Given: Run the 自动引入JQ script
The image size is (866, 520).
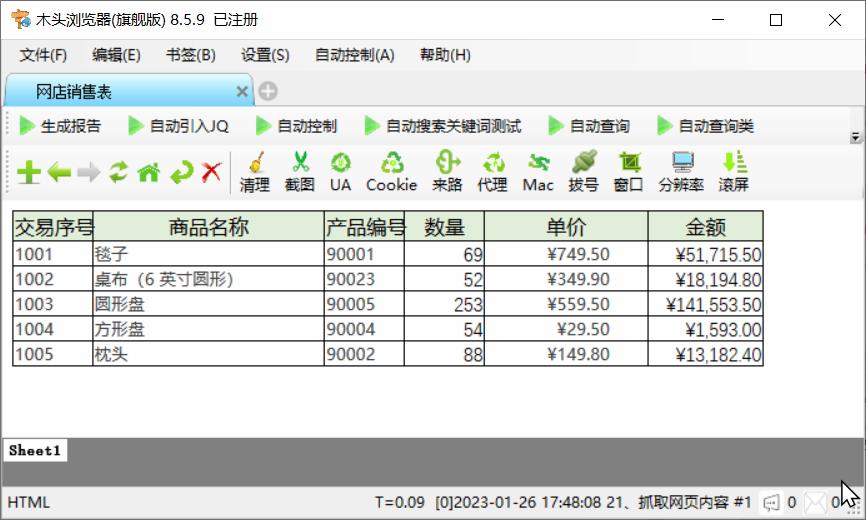Looking at the screenshot, I should tap(178, 126).
